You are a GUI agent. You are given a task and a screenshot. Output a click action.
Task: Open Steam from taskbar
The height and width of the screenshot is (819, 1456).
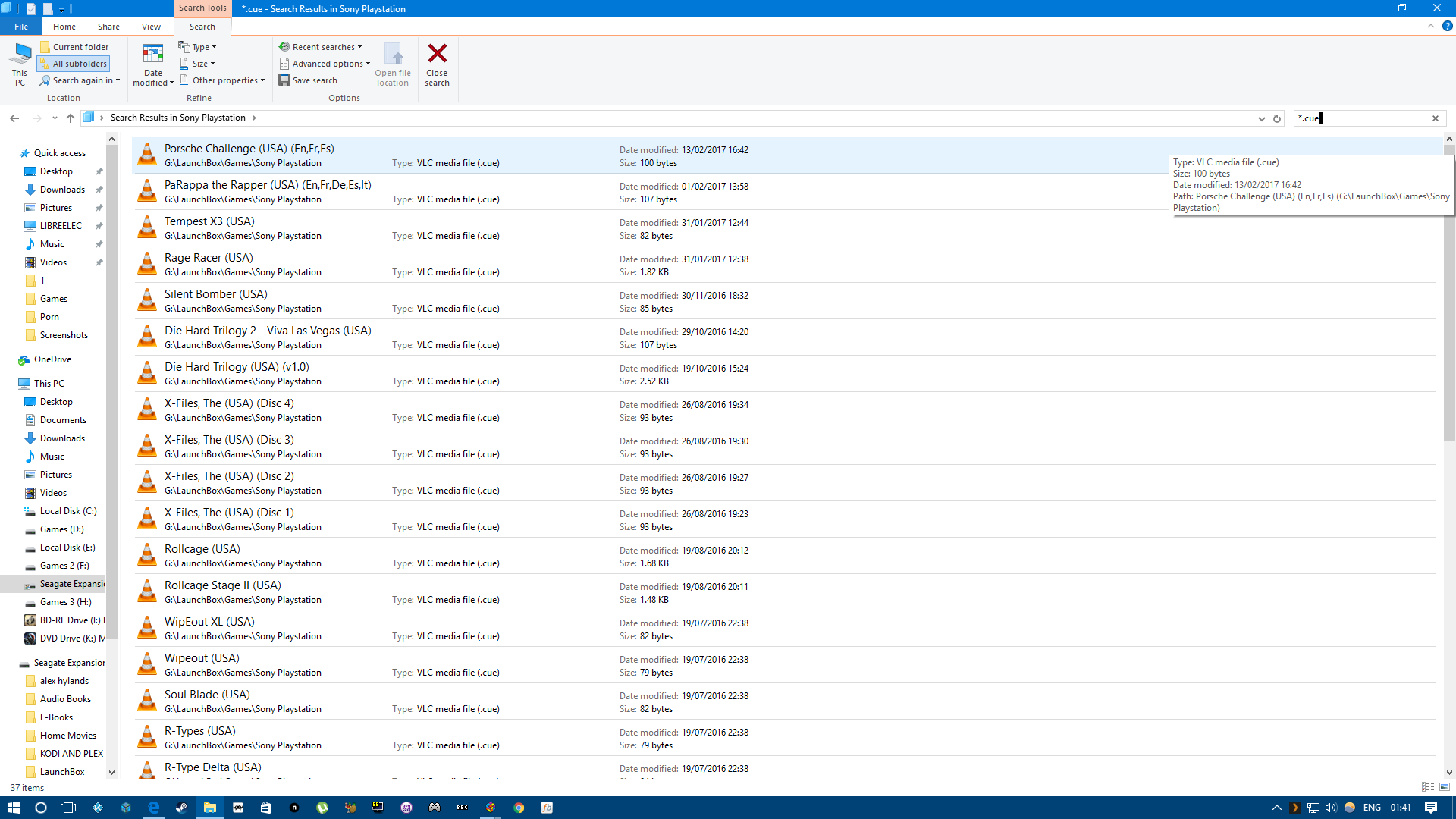(182, 808)
